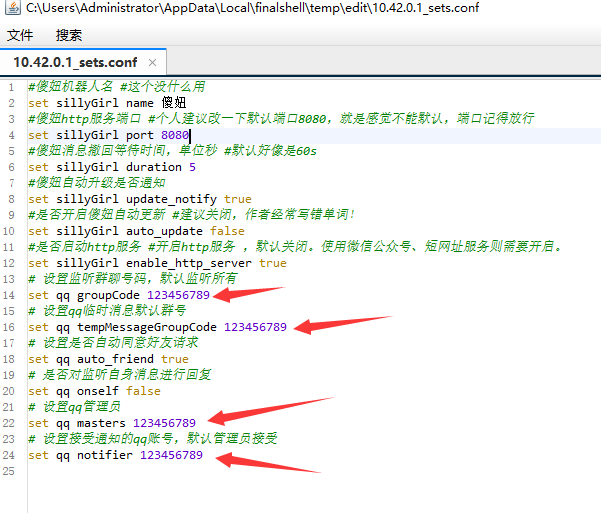
Task: Click comment 设置监听群聊号码
Action: [133, 279]
